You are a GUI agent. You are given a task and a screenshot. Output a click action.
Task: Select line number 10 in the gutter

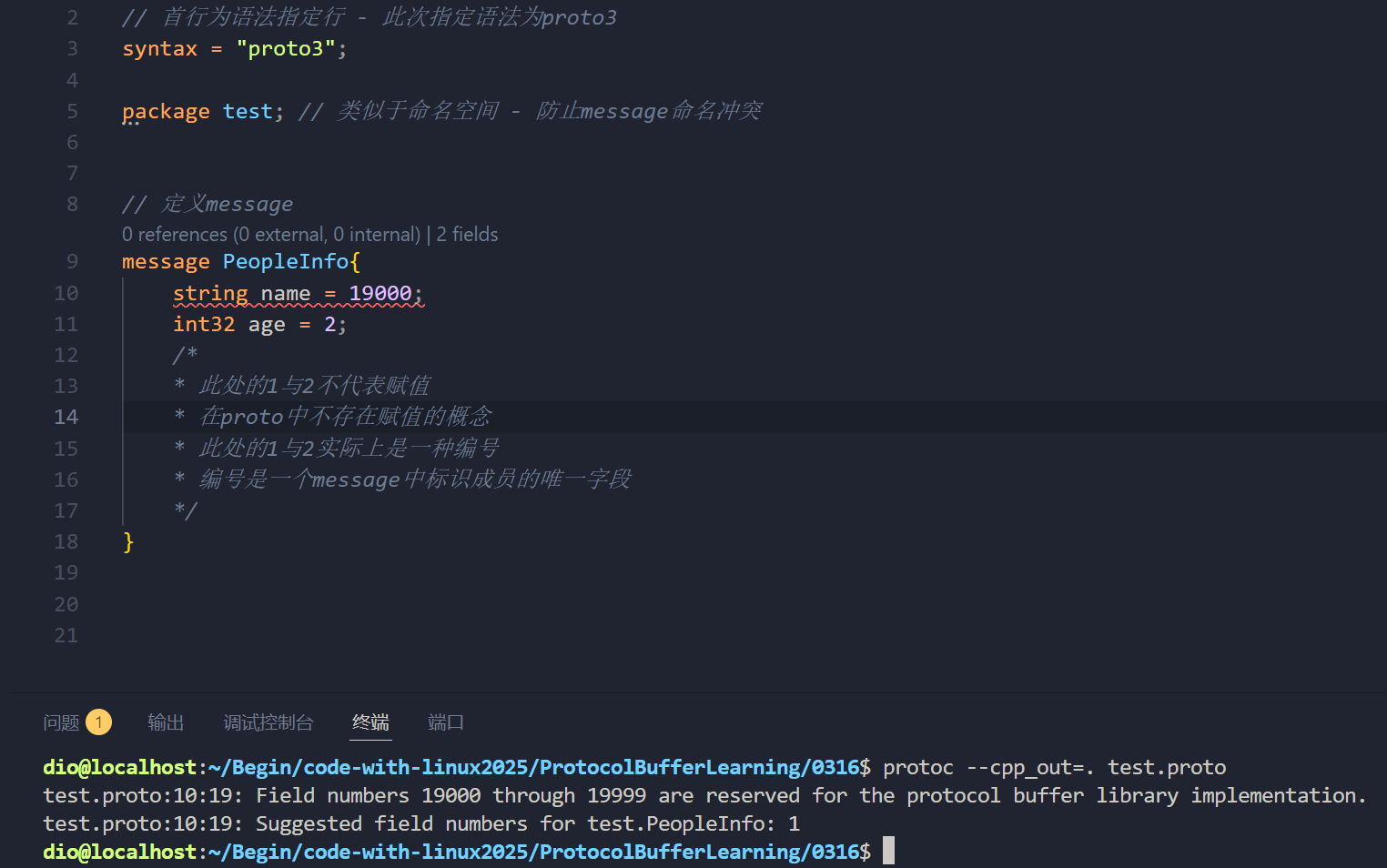click(66, 294)
